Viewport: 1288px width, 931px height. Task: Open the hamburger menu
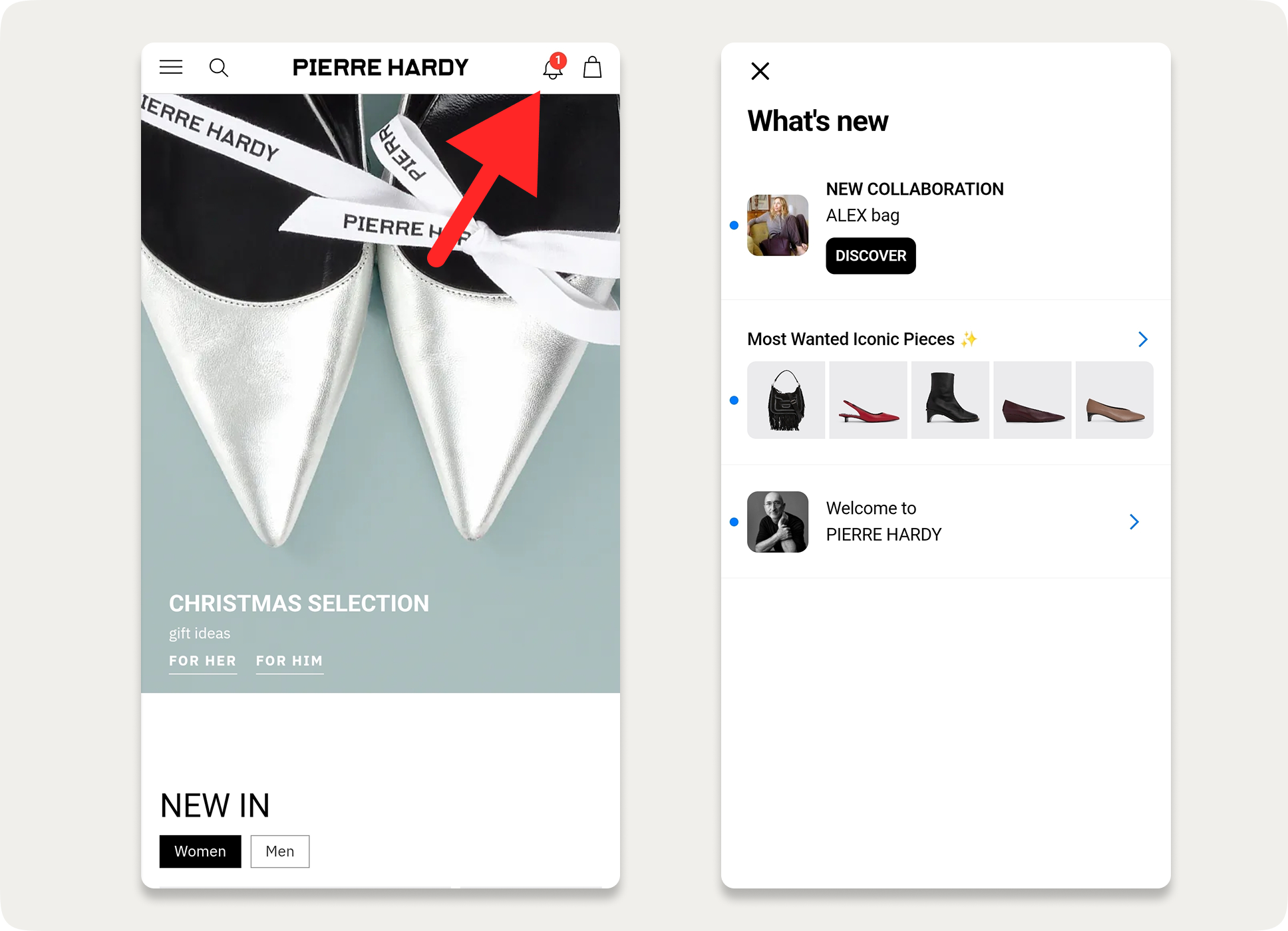(171, 67)
